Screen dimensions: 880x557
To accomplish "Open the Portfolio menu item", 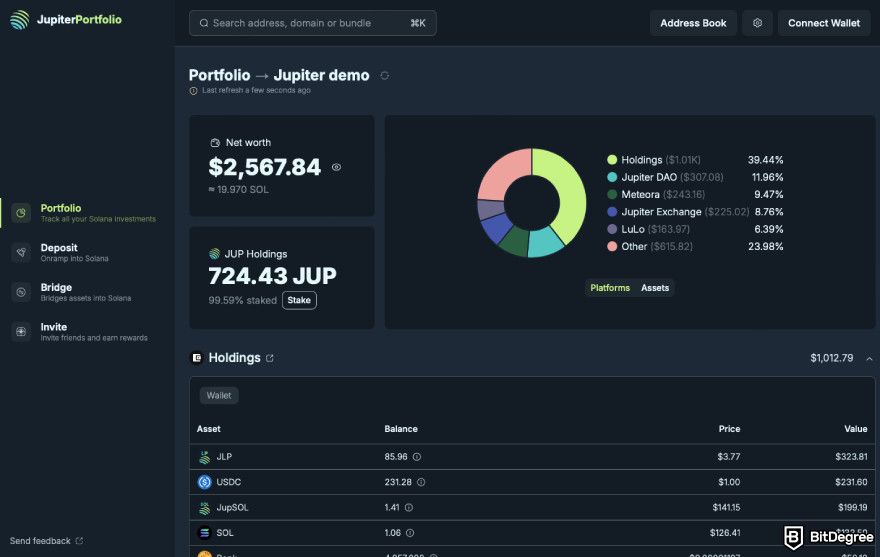I will click(87, 213).
